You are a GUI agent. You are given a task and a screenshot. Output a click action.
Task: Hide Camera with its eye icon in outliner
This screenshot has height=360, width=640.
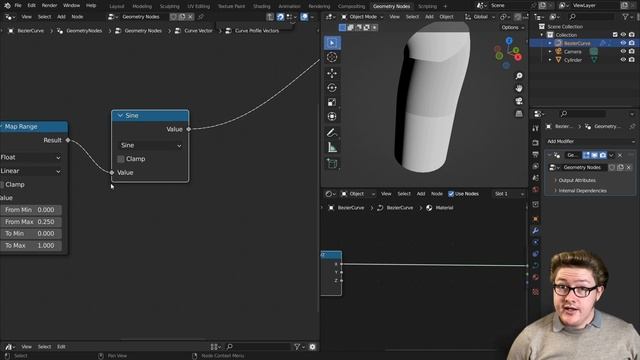click(x=623, y=51)
